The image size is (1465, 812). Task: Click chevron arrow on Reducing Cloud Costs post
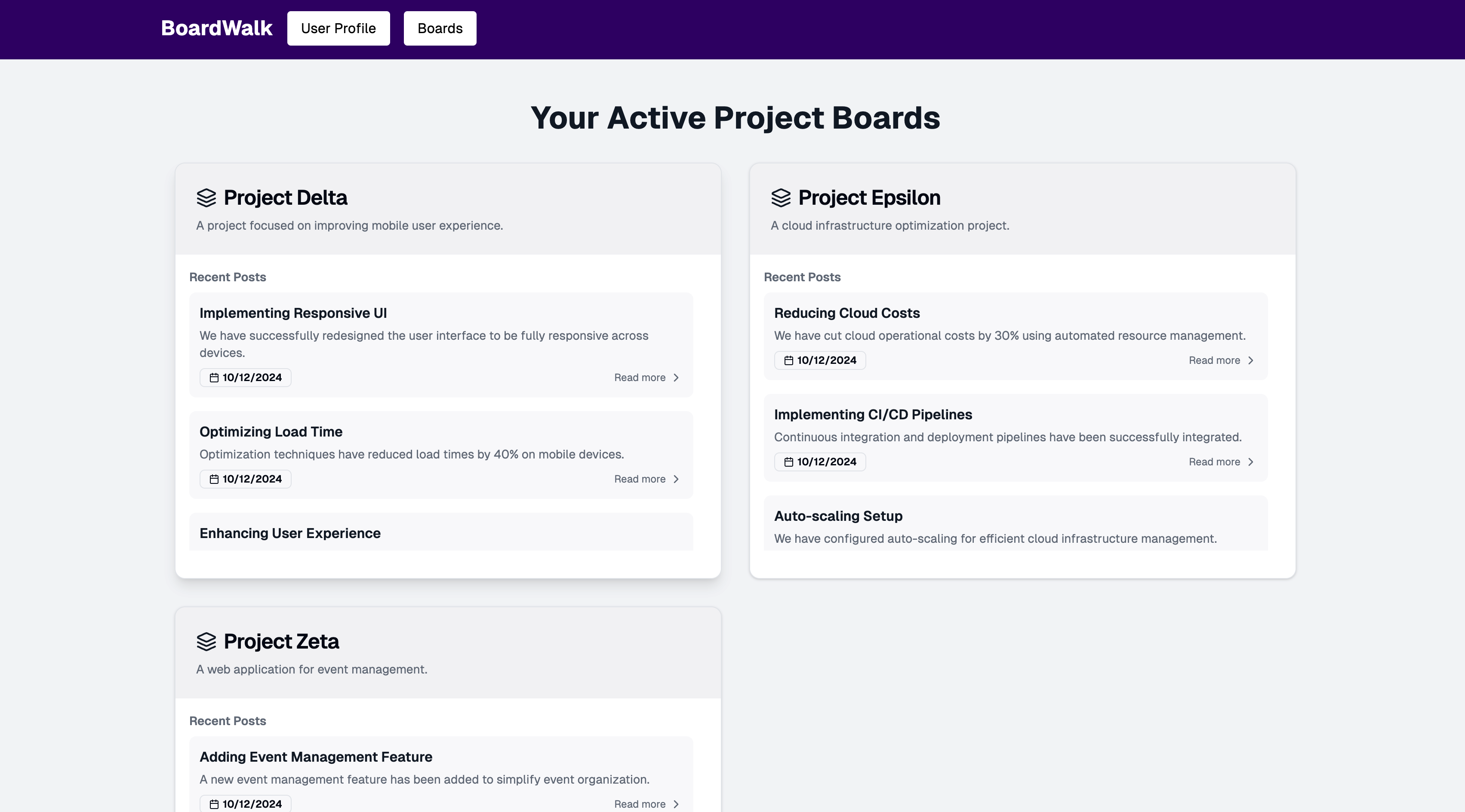point(1251,360)
